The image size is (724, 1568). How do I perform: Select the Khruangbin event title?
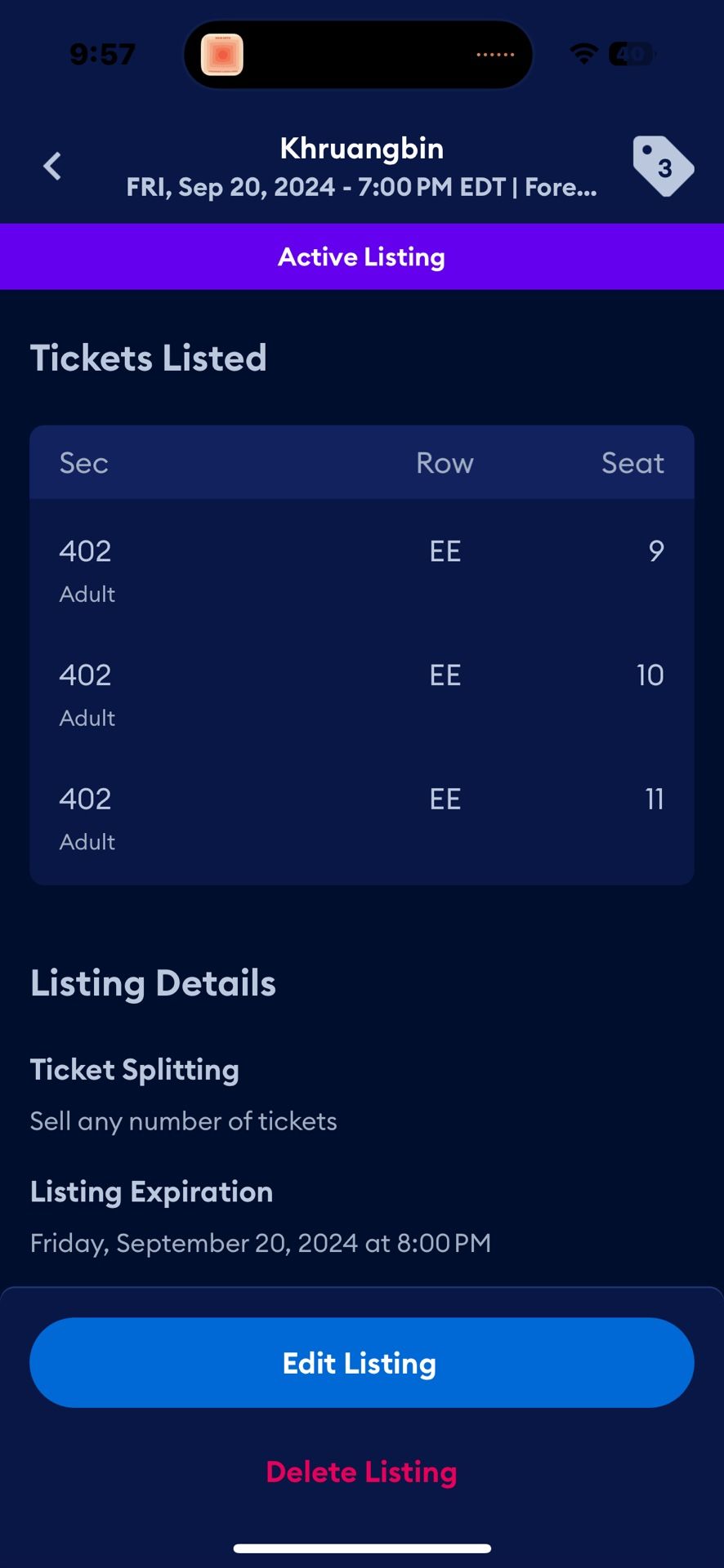362,149
